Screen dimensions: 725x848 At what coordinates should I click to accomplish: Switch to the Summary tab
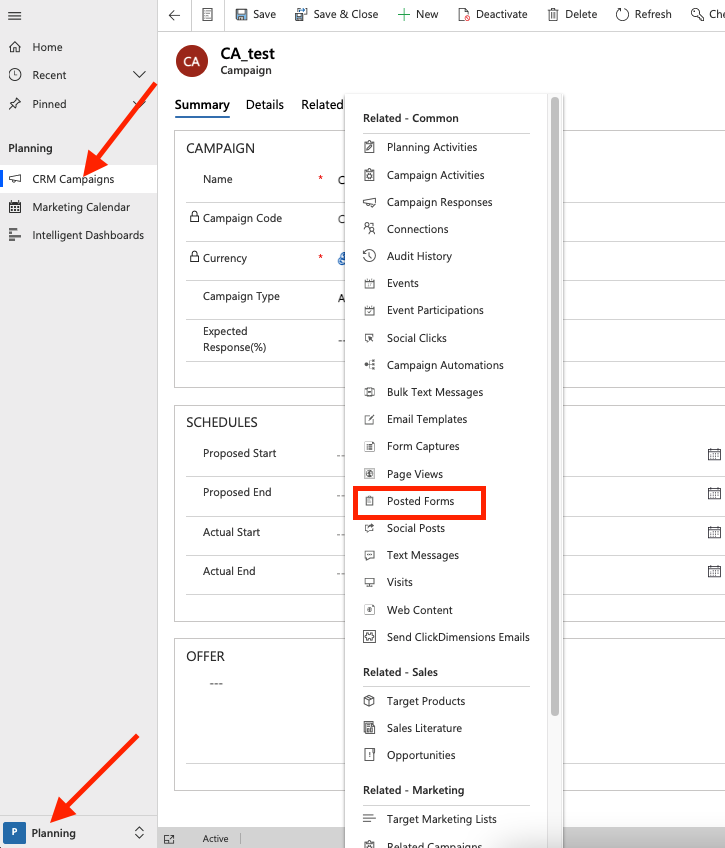(x=202, y=105)
